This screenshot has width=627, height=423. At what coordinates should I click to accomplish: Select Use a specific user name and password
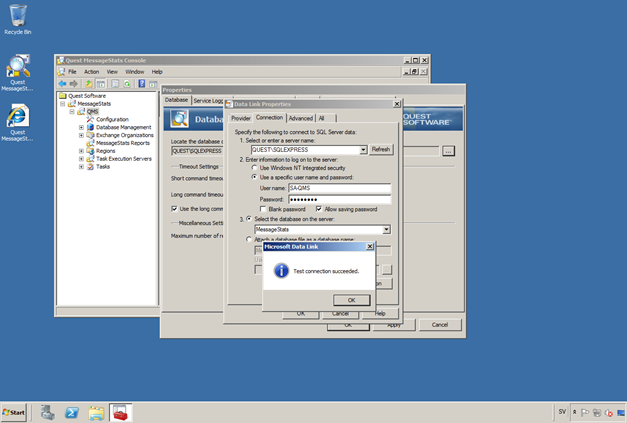(254, 177)
